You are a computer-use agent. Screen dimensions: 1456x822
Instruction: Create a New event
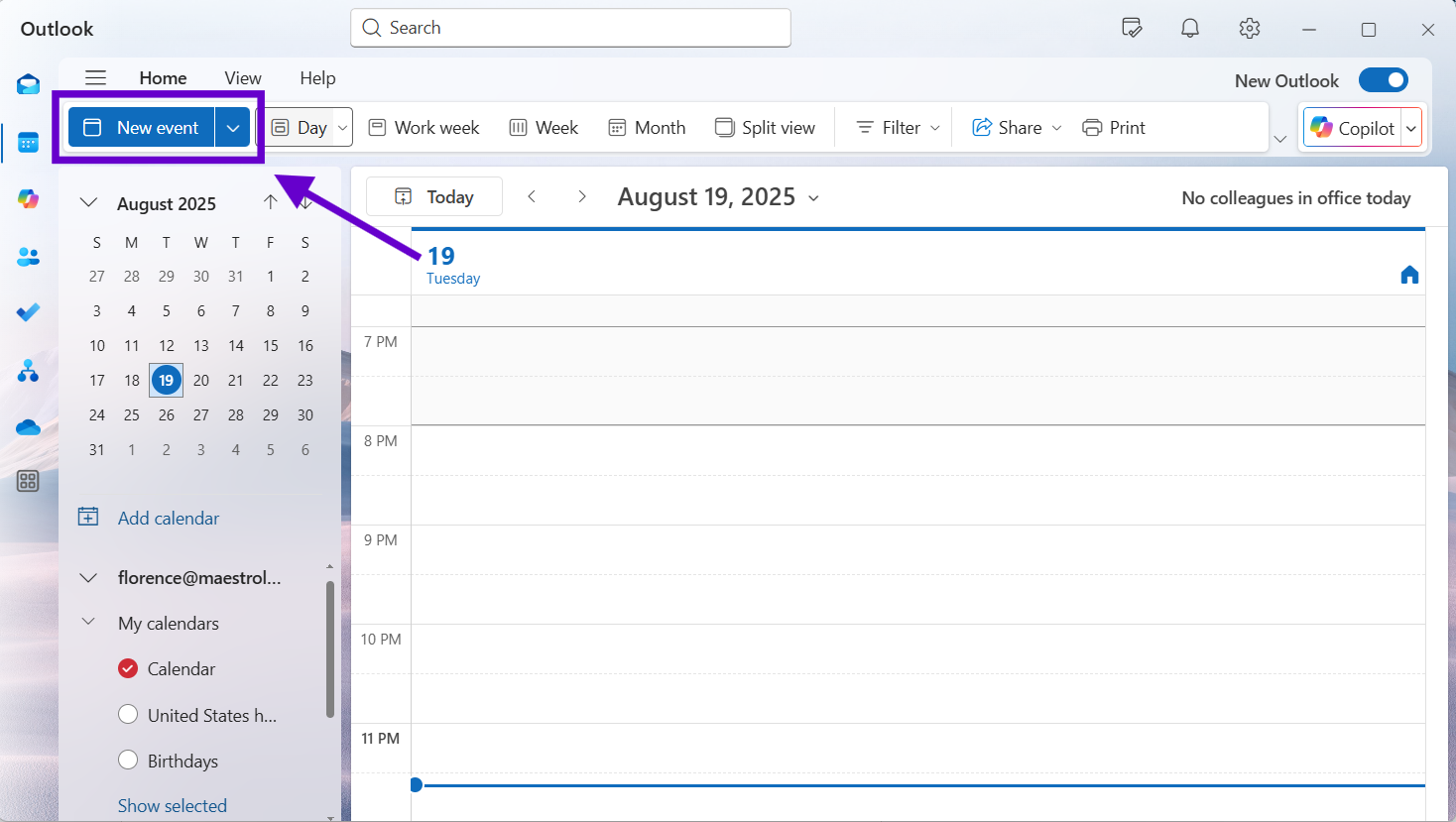point(142,127)
